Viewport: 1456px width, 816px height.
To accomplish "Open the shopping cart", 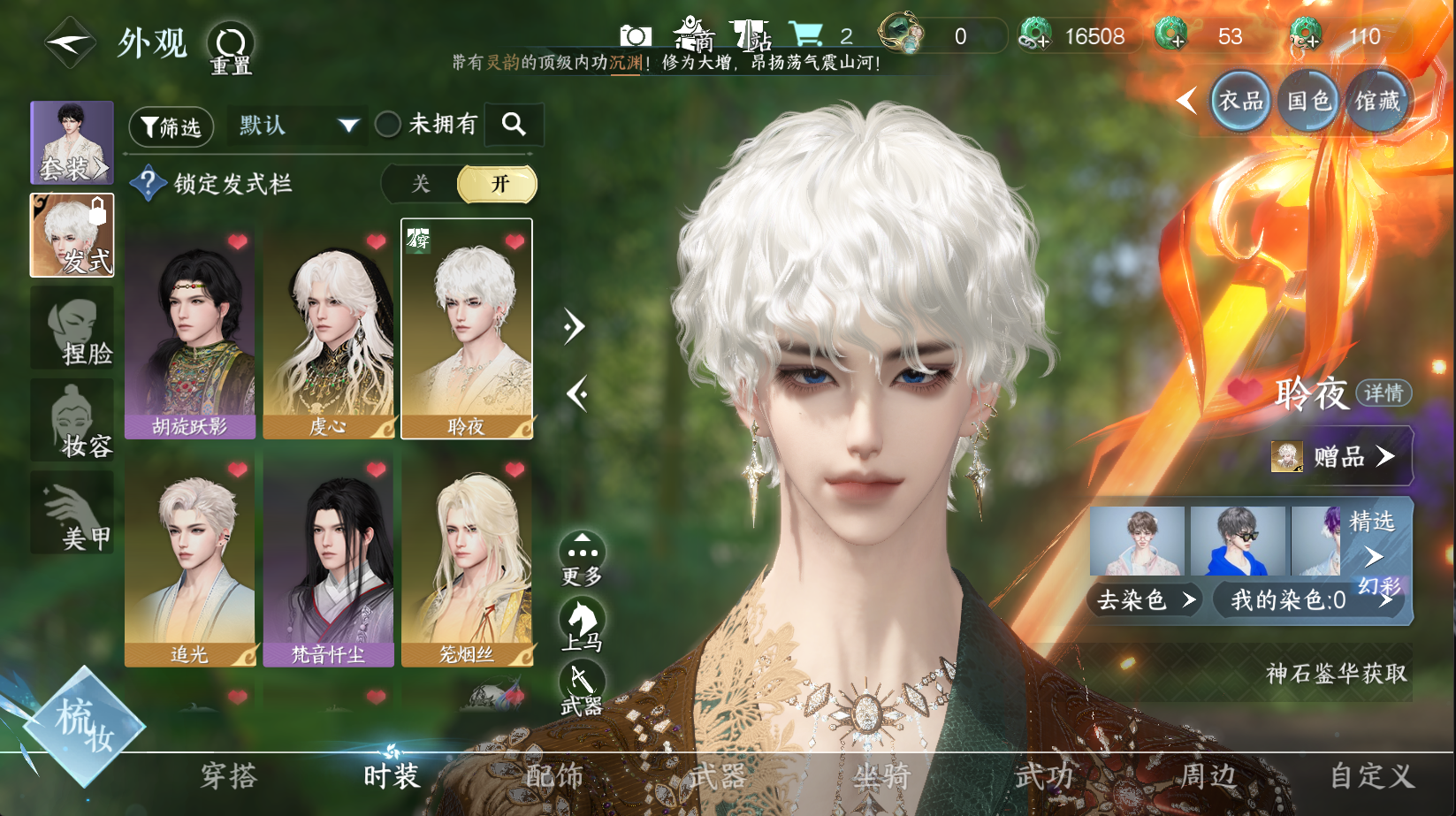I will [x=805, y=35].
